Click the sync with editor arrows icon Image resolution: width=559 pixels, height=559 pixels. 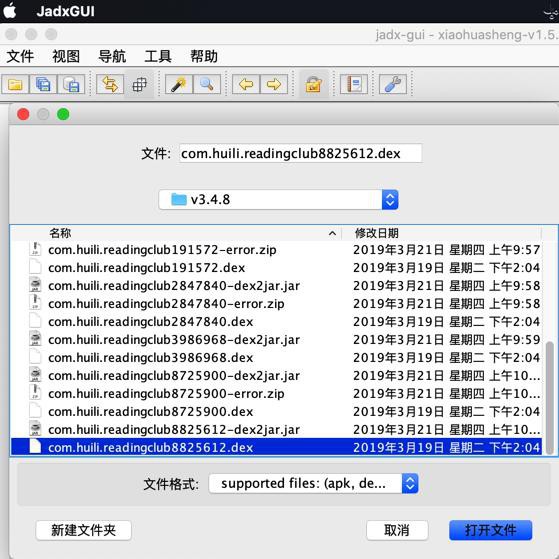110,84
